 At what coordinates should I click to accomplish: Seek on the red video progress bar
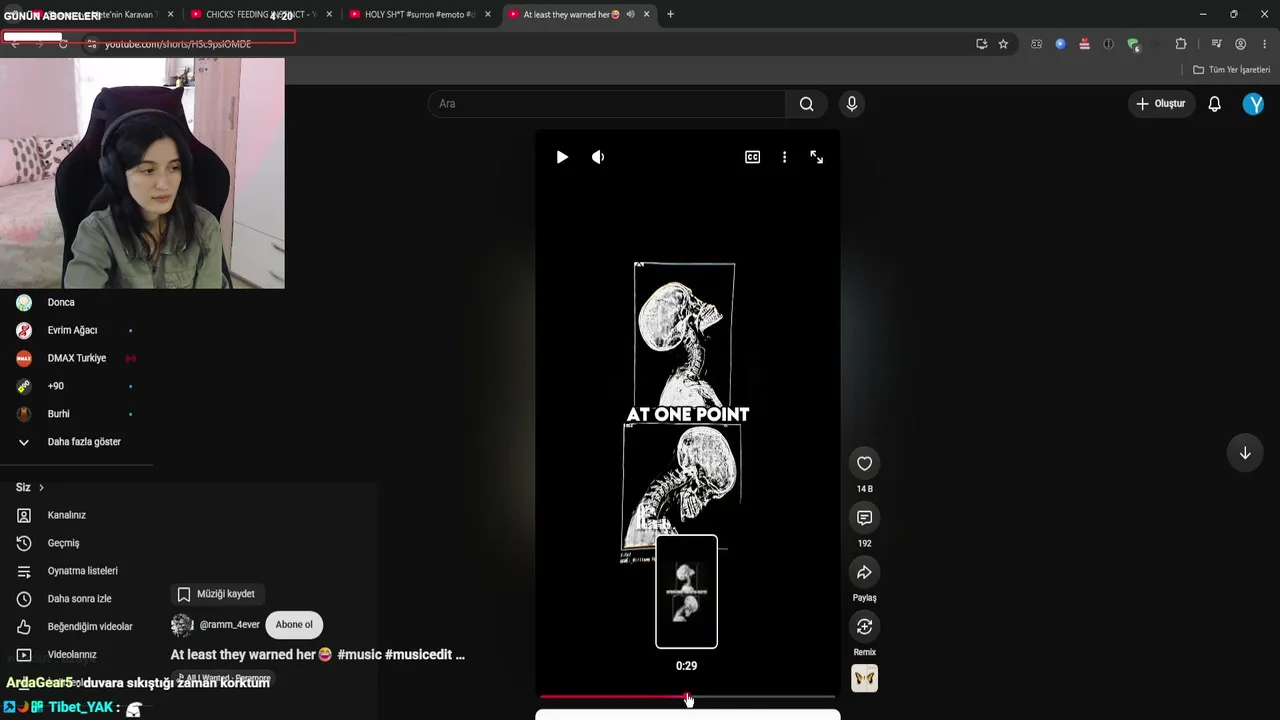pyautogui.click(x=687, y=696)
